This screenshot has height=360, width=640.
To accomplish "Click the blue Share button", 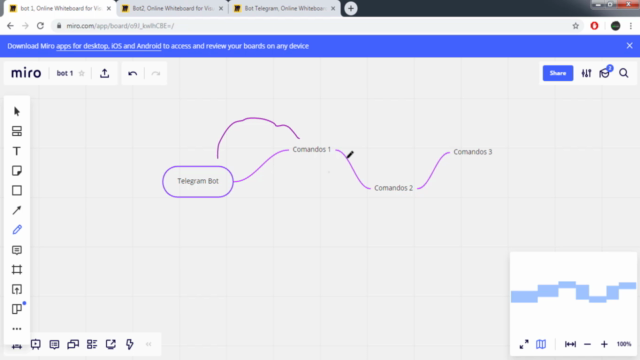I will click(x=558, y=73).
